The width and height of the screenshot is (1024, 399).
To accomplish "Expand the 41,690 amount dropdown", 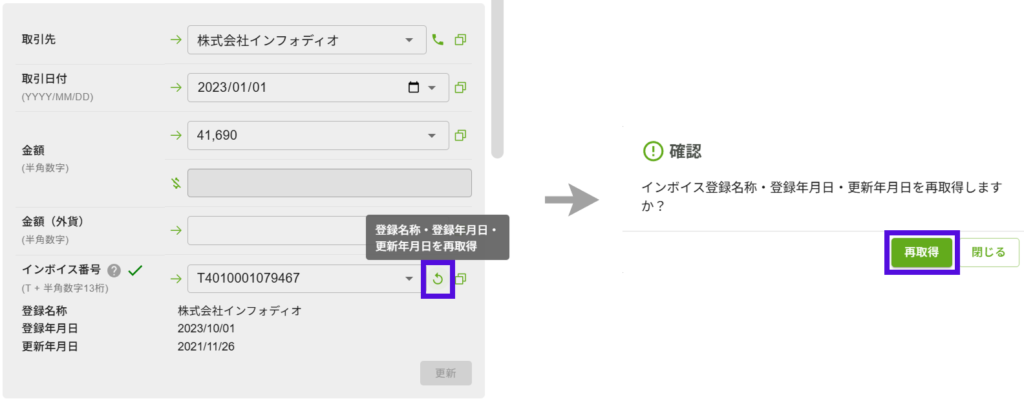I will pos(432,135).
